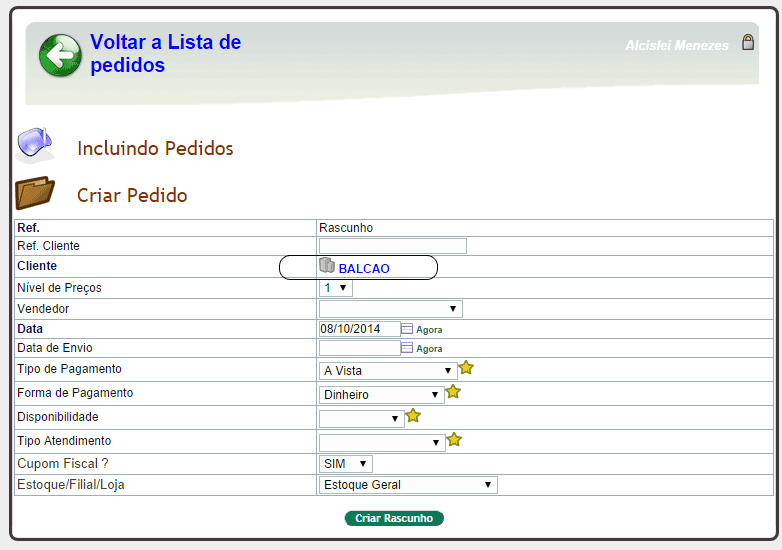This screenshot has width=782, height=550.
Task: Open calendar icon for Data field
Action: point(407,329)
